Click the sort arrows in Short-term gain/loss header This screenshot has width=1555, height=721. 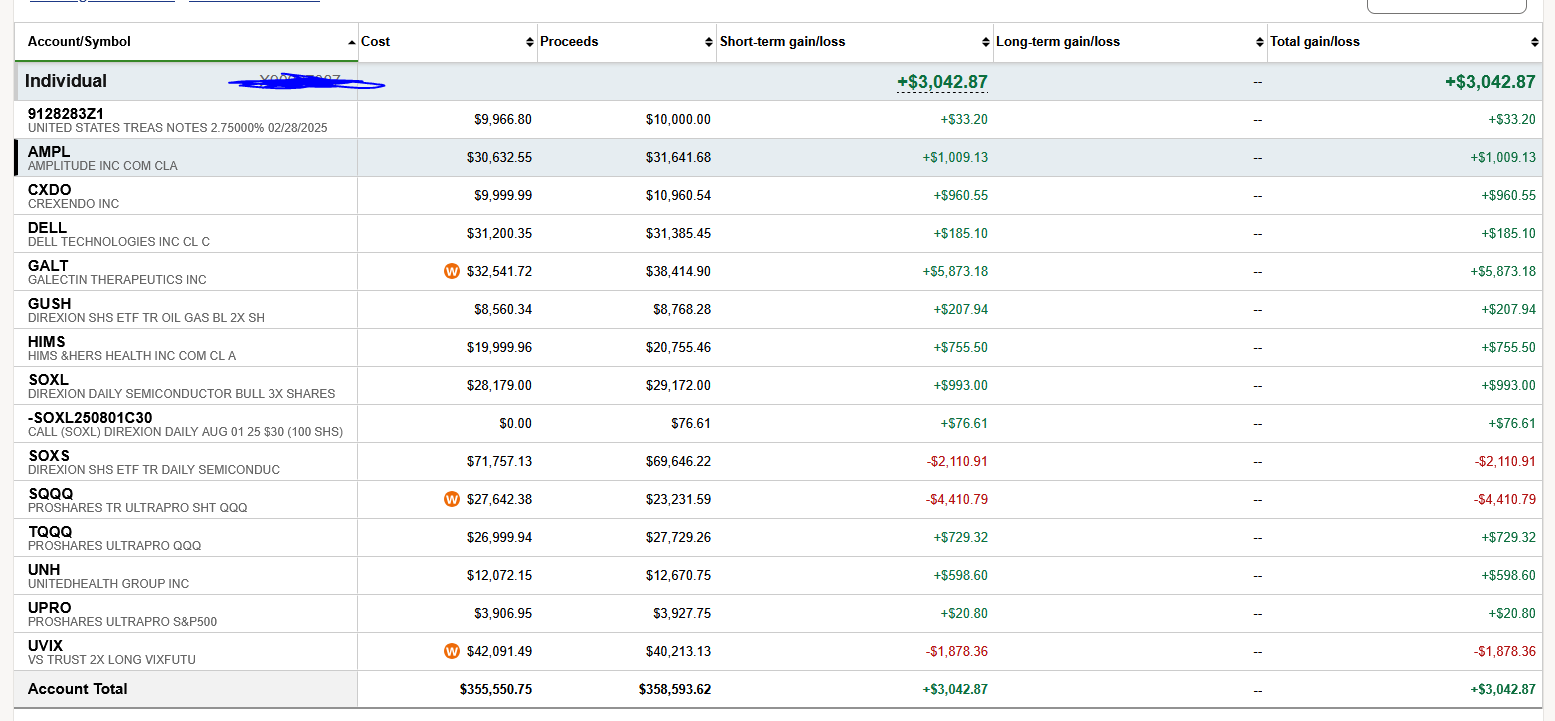point(986,42)
